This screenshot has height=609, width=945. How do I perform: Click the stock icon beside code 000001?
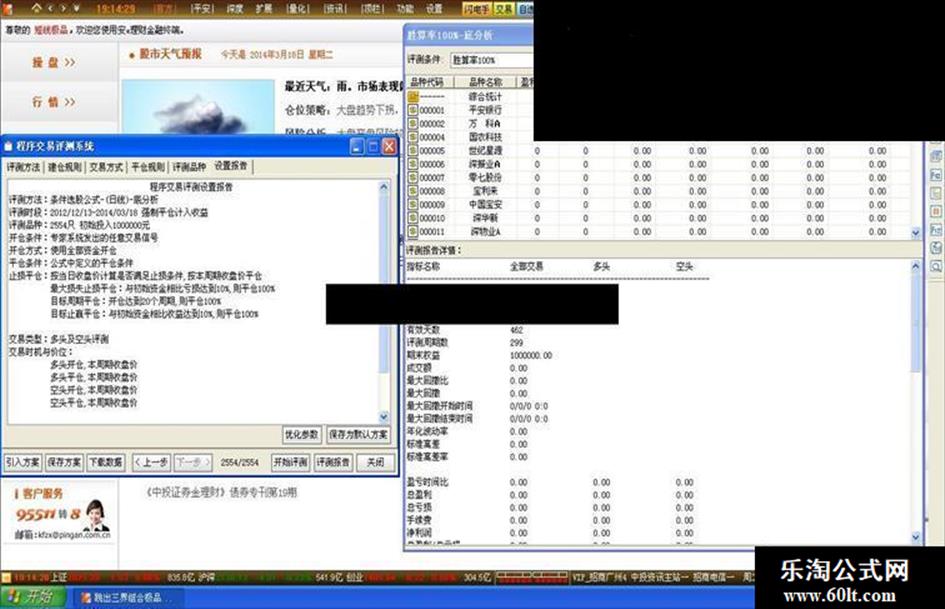[x=413, y=110]
